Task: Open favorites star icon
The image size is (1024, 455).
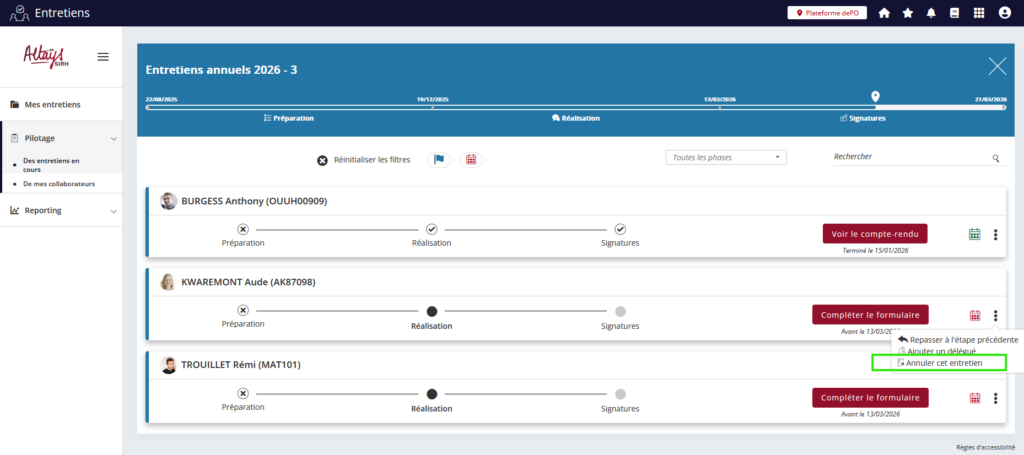Action: pyautogui.click(x=908, y=13)
